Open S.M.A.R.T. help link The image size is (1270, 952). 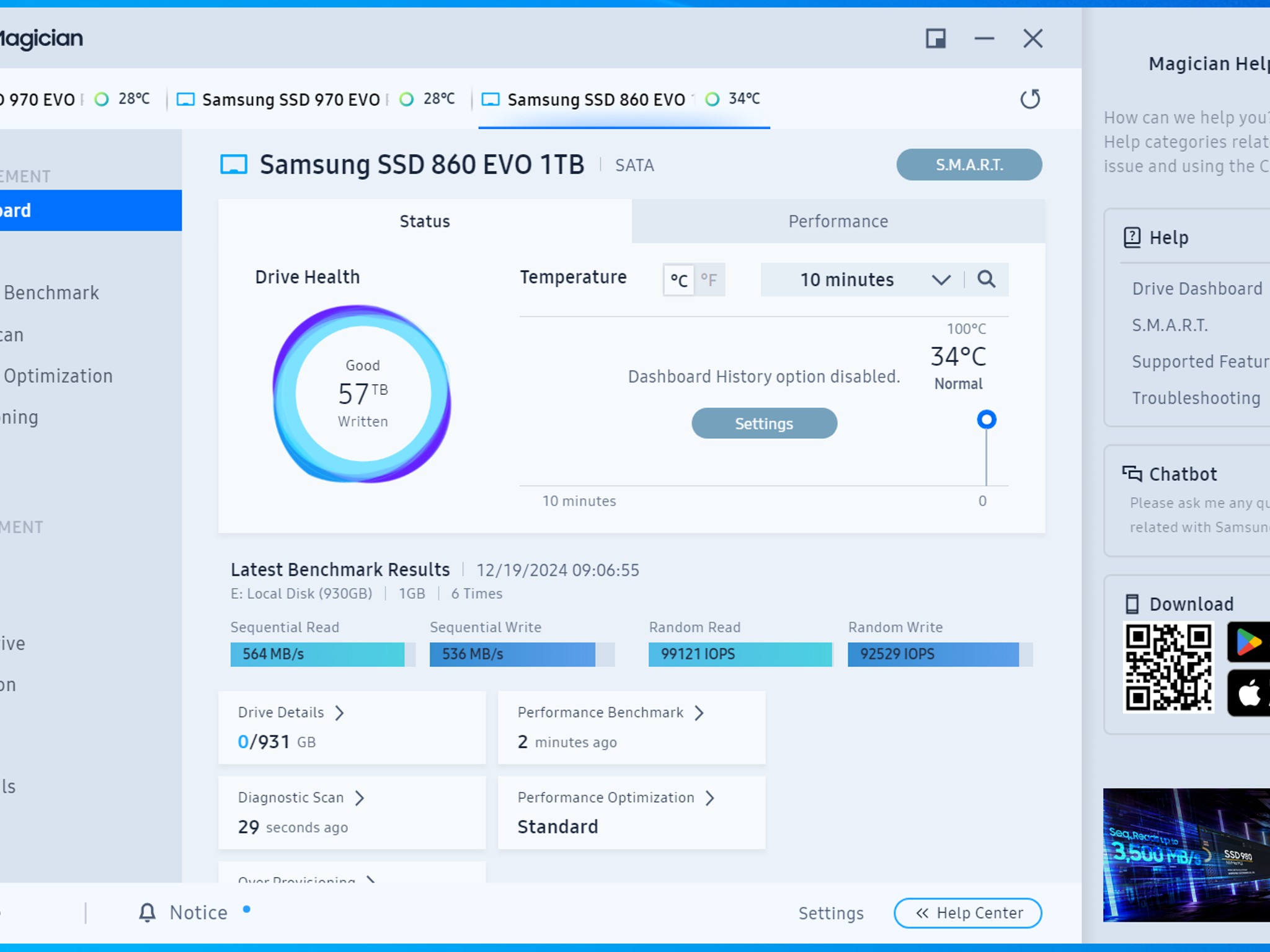[x=1170, y=325]
